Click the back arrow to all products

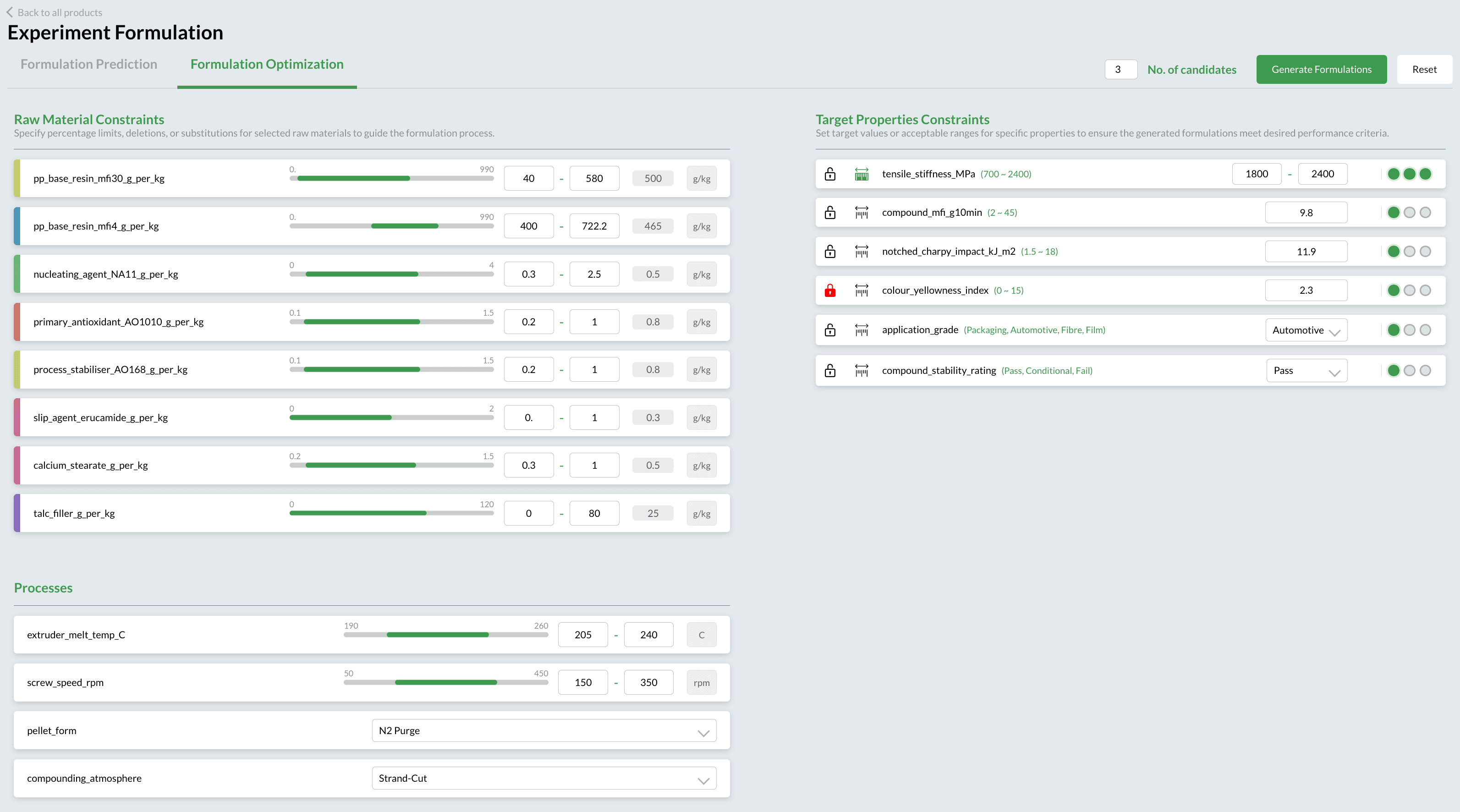pyautogui.click(x=10, y=12)
